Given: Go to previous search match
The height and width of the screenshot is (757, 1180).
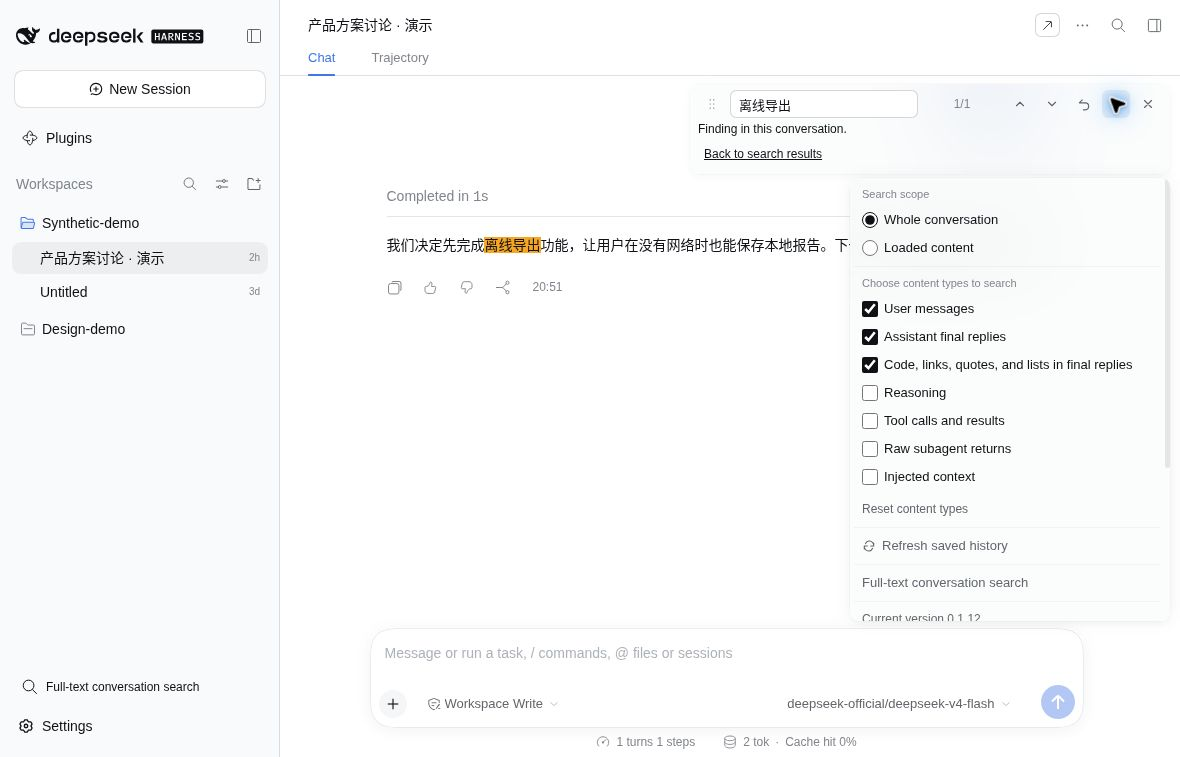Looking at the screenshot, I should tap(1020, 104).
